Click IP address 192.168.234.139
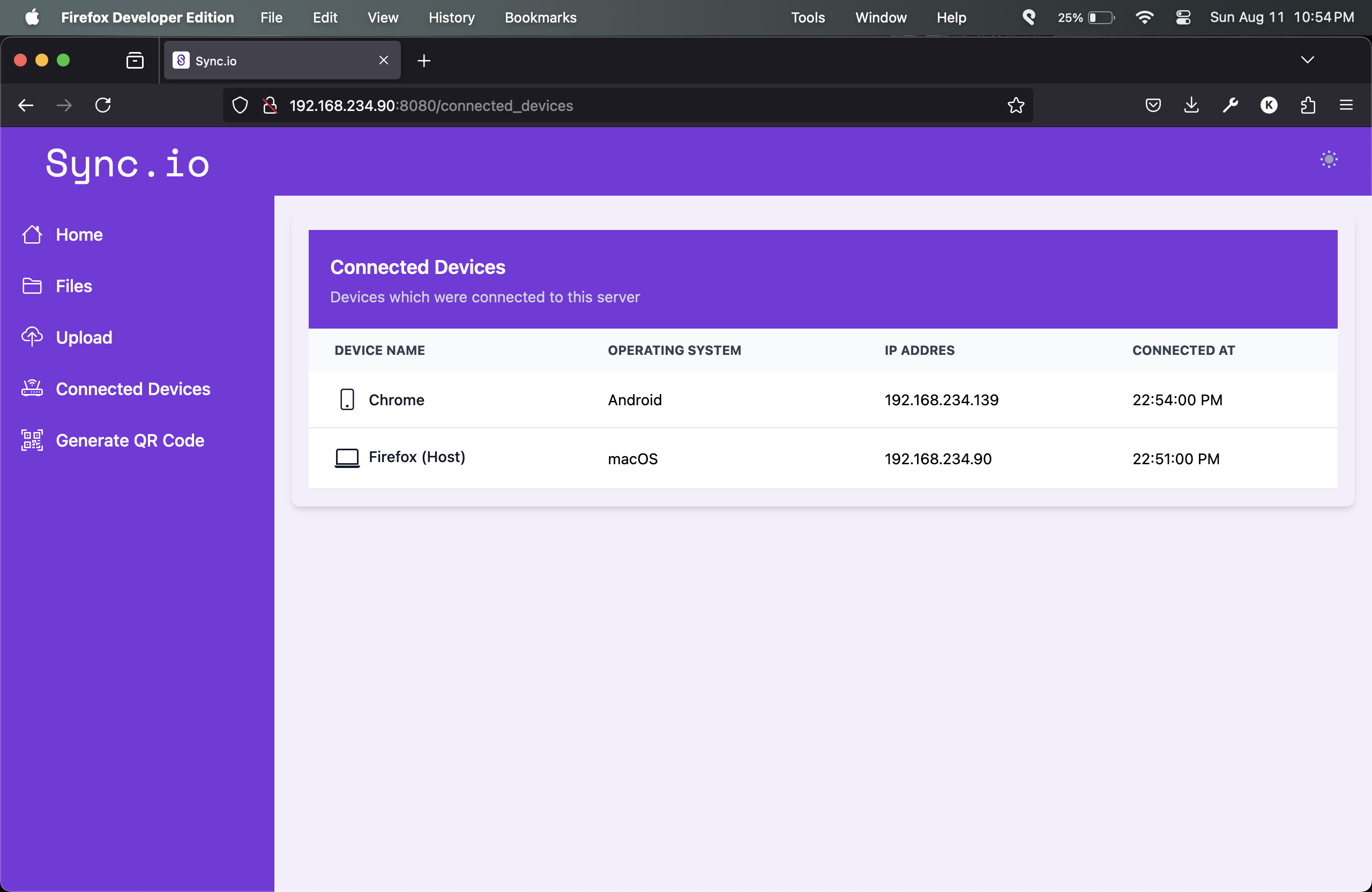 (942, 399)
